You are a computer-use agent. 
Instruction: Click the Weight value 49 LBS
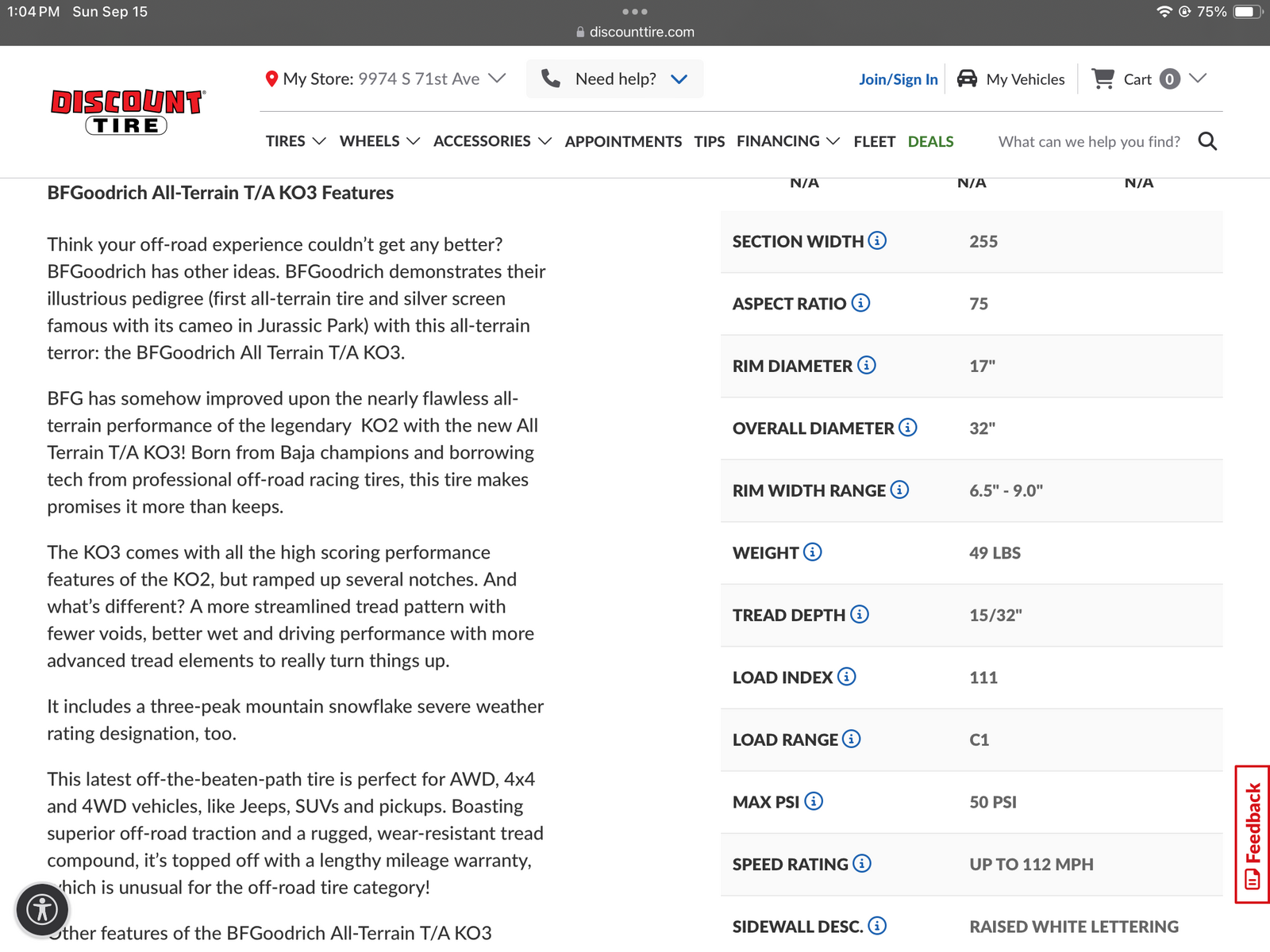coord(995,553)
